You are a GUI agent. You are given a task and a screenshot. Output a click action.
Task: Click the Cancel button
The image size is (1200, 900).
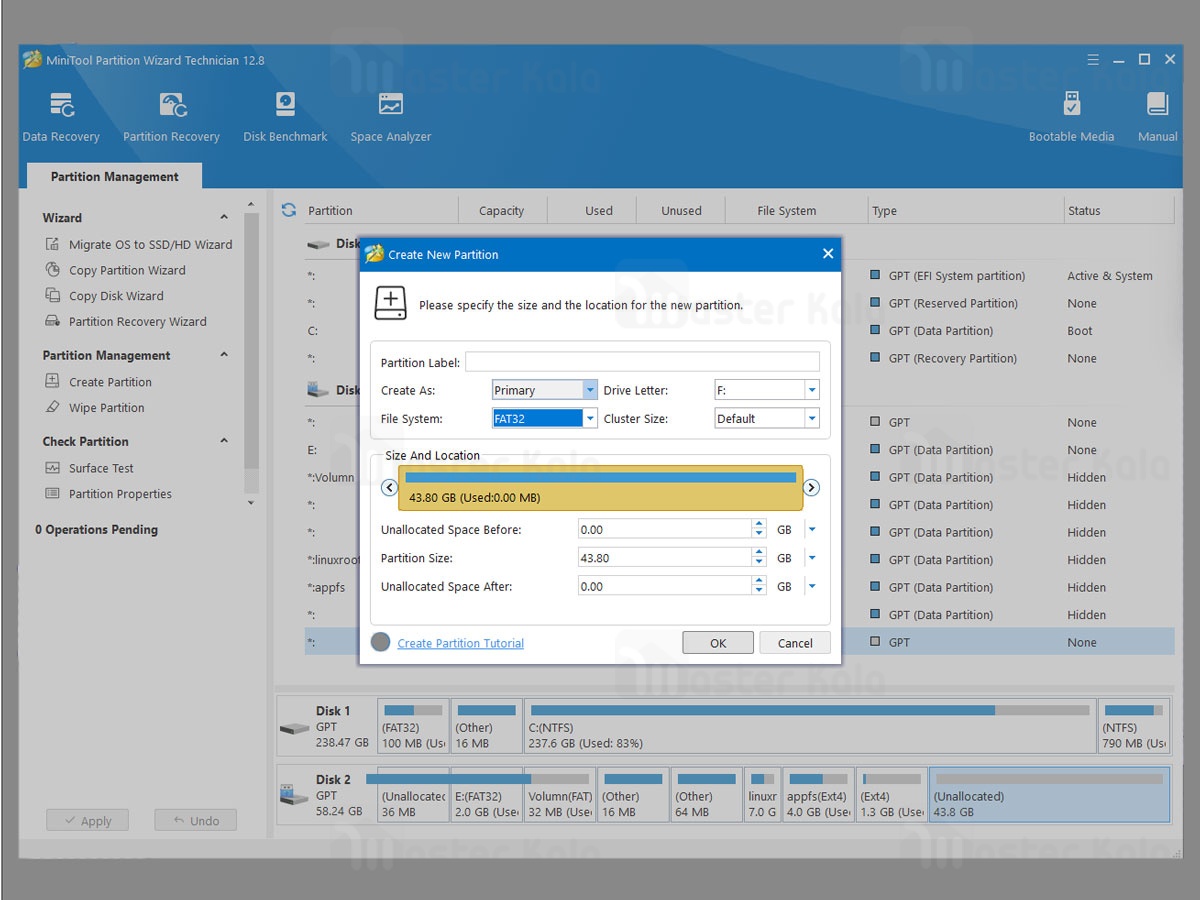click(x=795, y=643)
